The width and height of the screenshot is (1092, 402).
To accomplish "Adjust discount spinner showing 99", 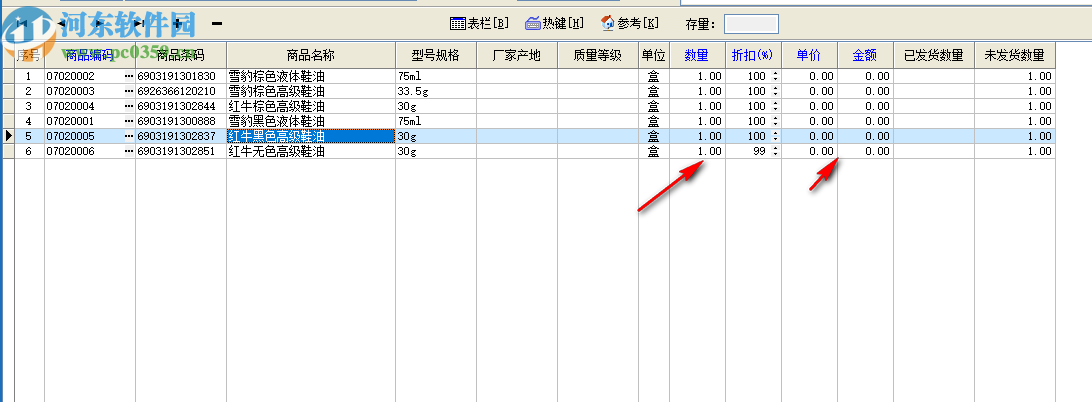I will click(775, 151).
